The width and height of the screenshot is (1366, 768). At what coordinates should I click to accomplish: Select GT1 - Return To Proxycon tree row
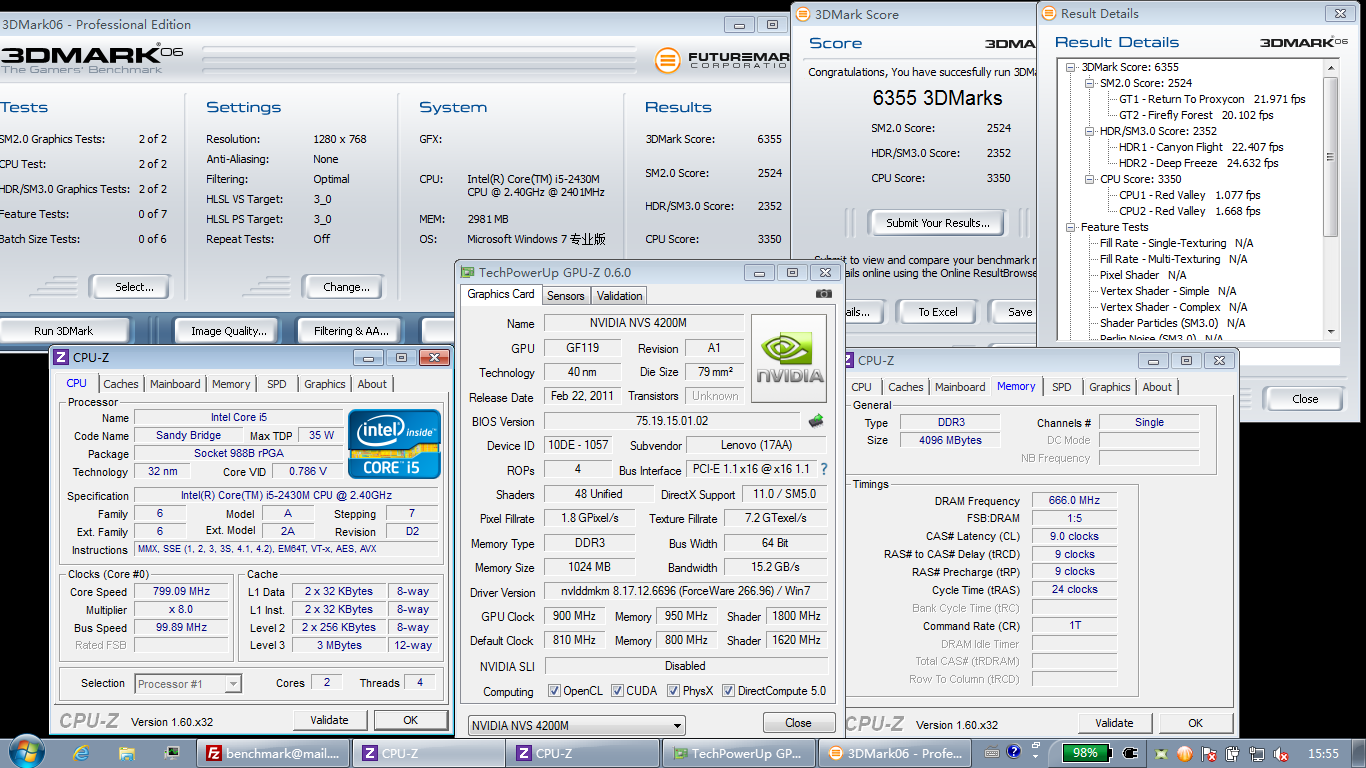coord(1212,99)
